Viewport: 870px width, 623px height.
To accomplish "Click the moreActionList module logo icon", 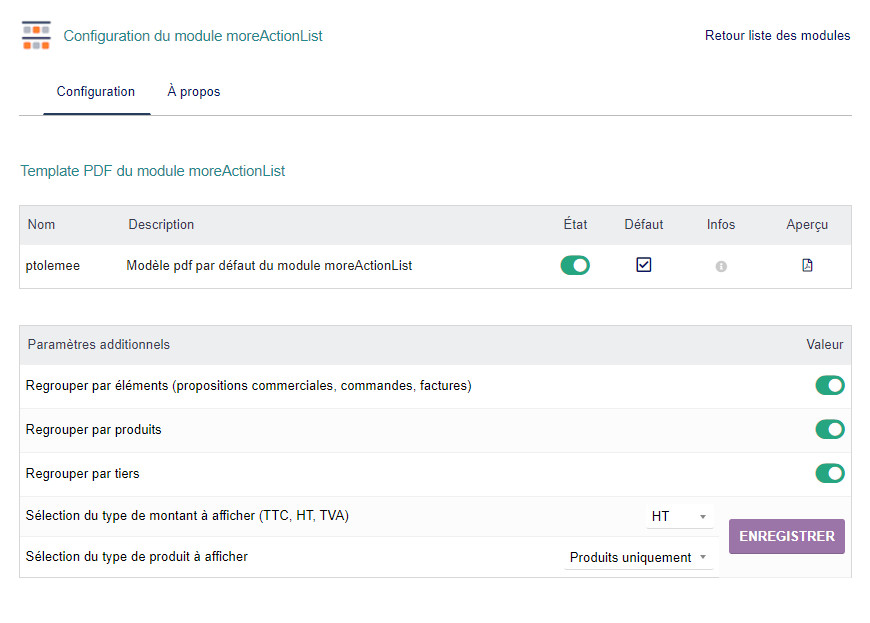I will [x=36, y=35].
